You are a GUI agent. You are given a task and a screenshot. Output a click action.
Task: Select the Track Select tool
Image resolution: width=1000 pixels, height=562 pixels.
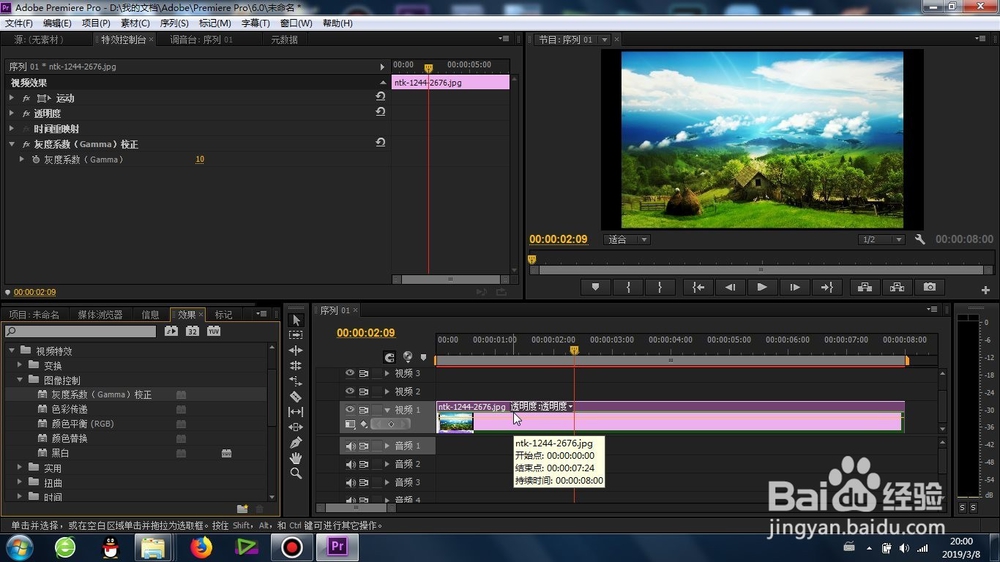(x=296, y=335)
